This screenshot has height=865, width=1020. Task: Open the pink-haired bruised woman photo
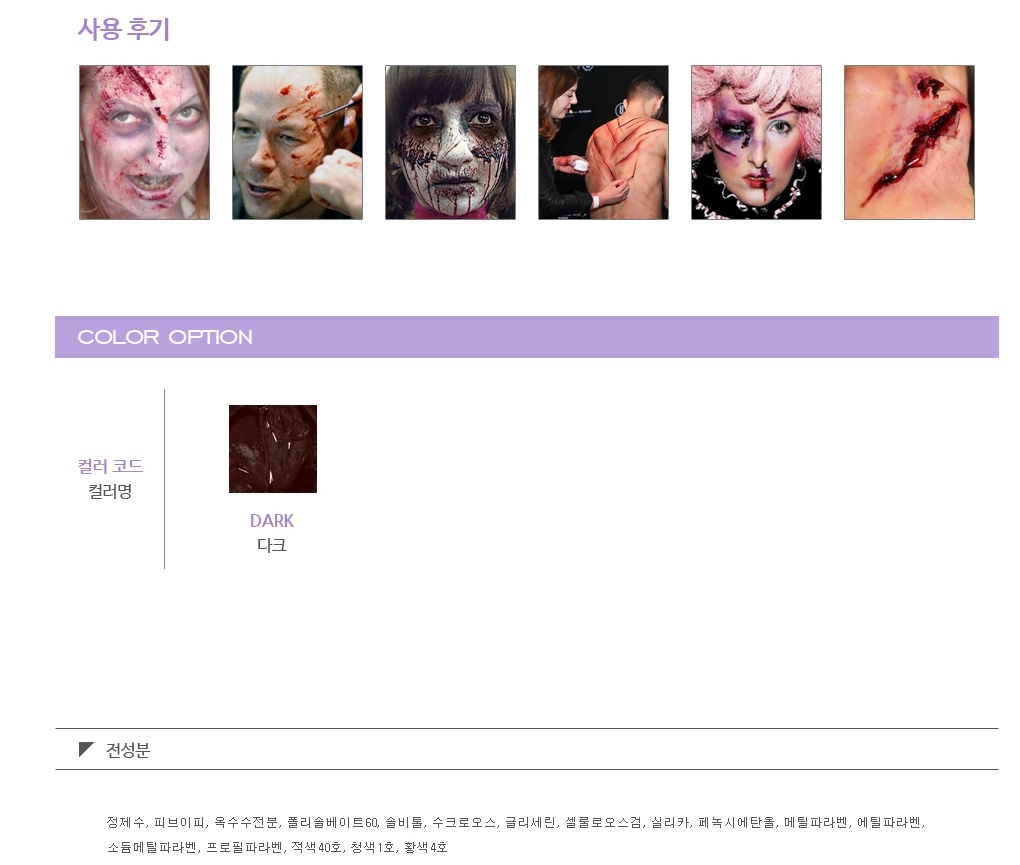[756, 142]
